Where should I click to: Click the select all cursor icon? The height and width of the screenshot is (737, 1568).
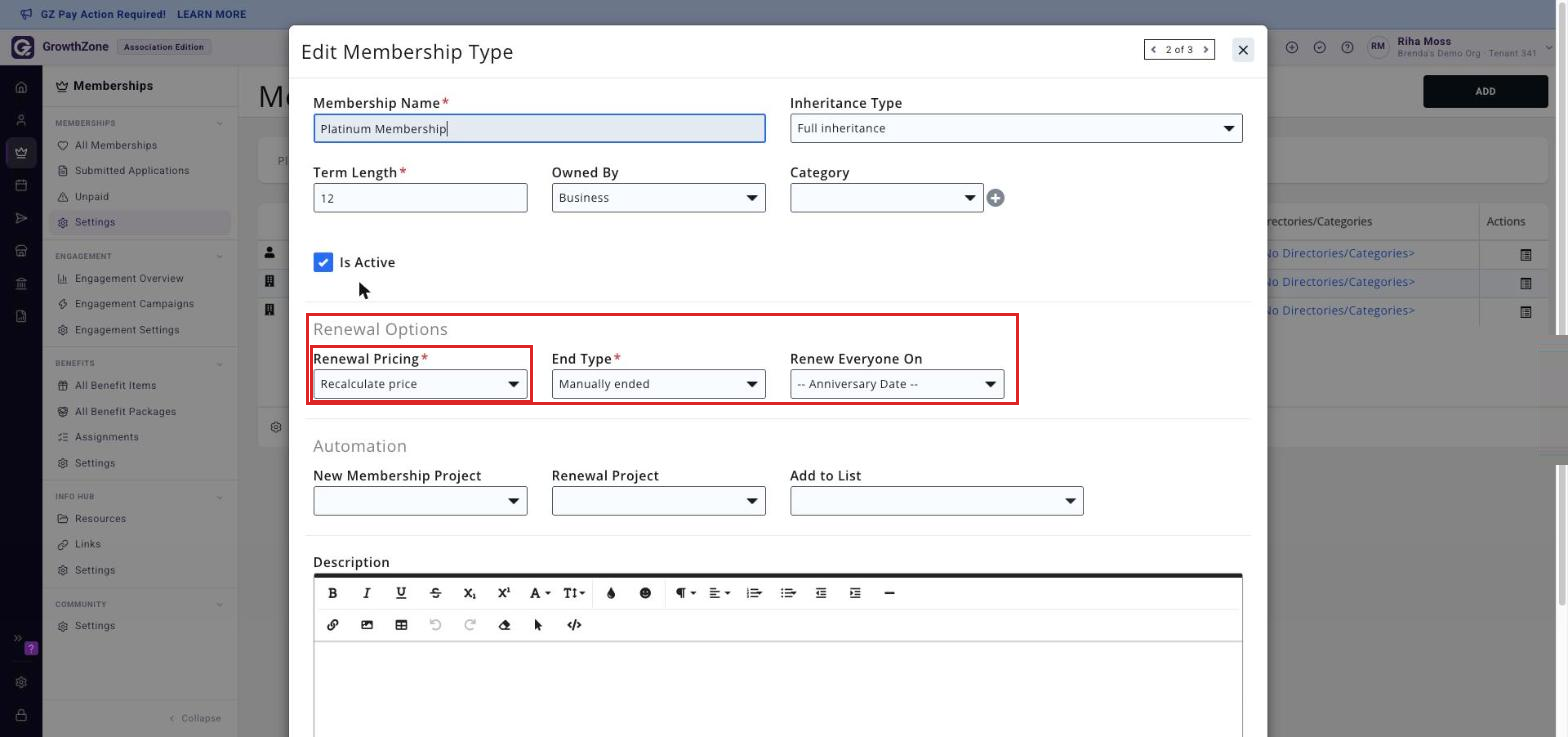(538, 625)
